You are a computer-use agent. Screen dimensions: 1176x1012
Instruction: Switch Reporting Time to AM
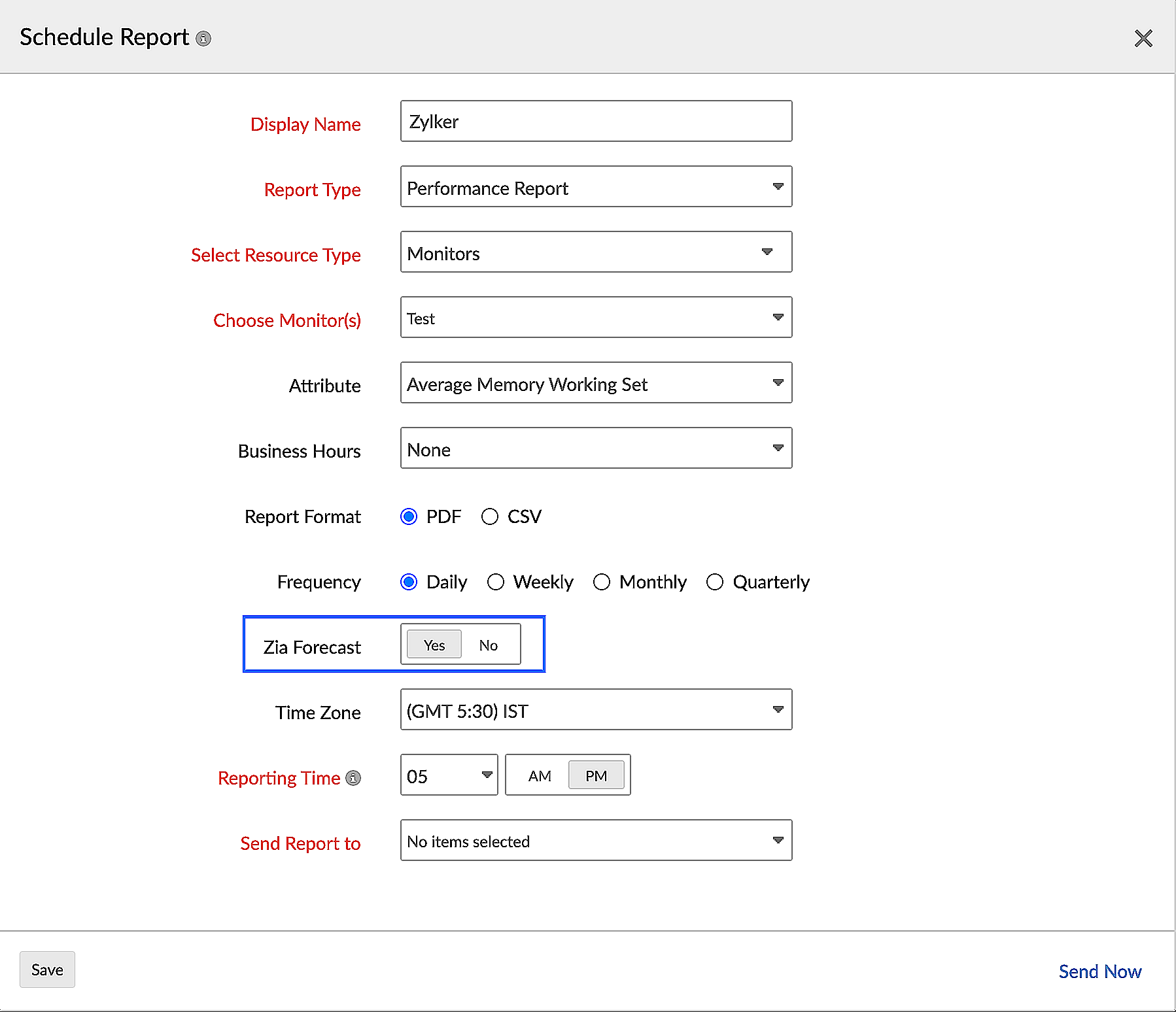point(540,775)
